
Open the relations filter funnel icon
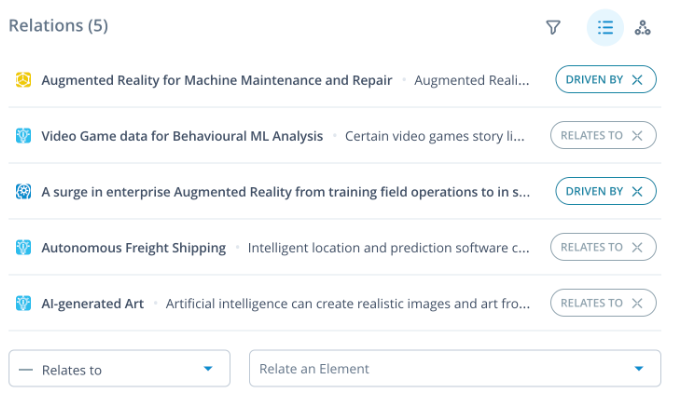[x=553, y=27]
